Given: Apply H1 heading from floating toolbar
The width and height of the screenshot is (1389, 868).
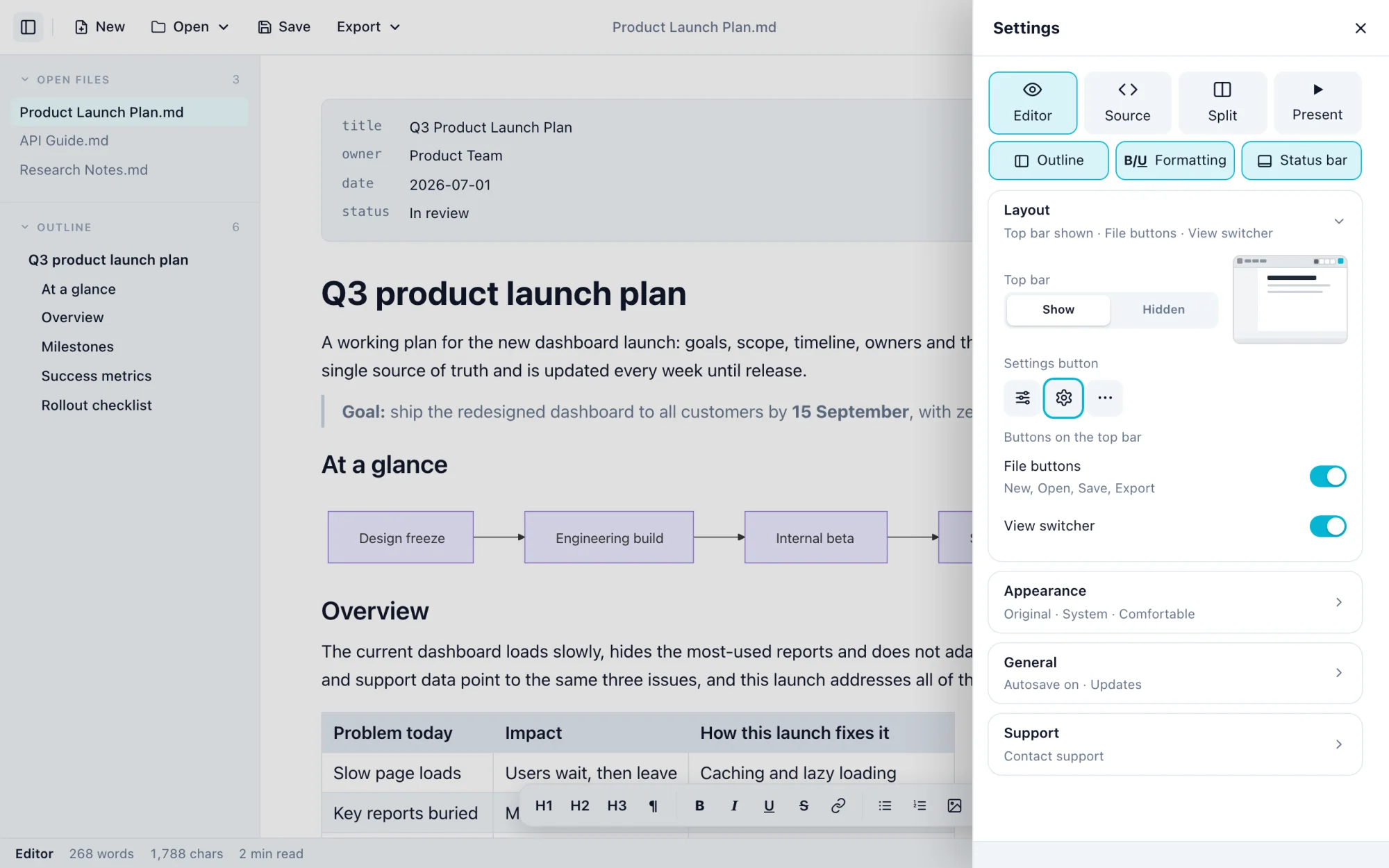Looking at the screenshot, I should (x=544, y=806).
